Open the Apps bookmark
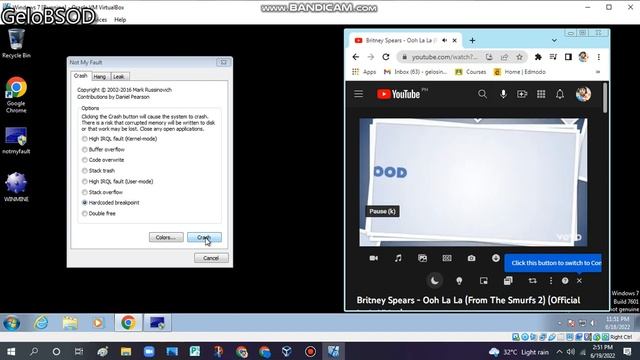Viewport: 640px width, 360px height. [364, 72]
